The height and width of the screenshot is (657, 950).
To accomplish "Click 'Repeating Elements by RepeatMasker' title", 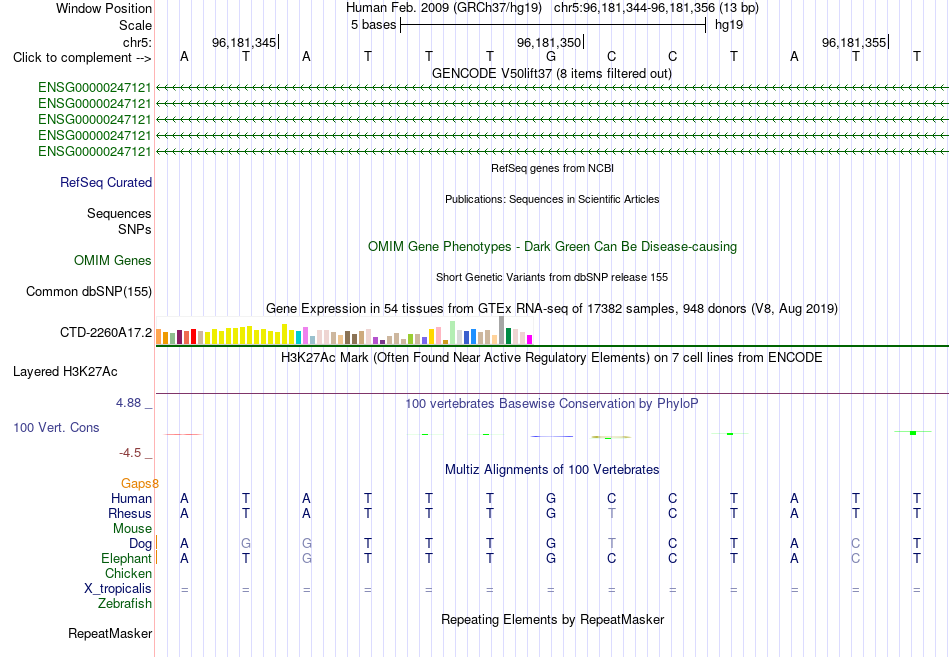I will click(x=552, y=620).
